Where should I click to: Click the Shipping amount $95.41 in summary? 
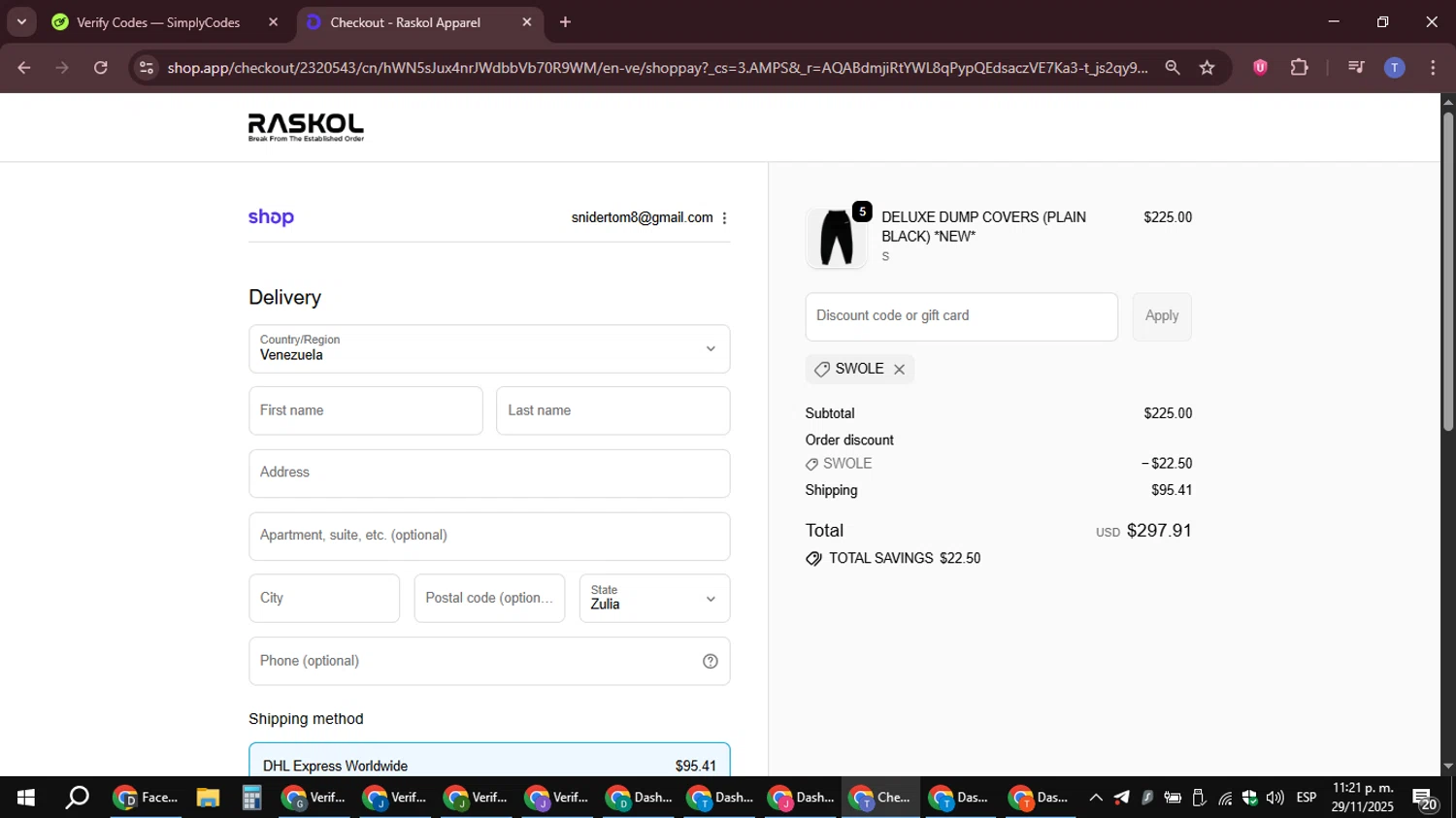pyautogui.click(x=1172, y=490)
